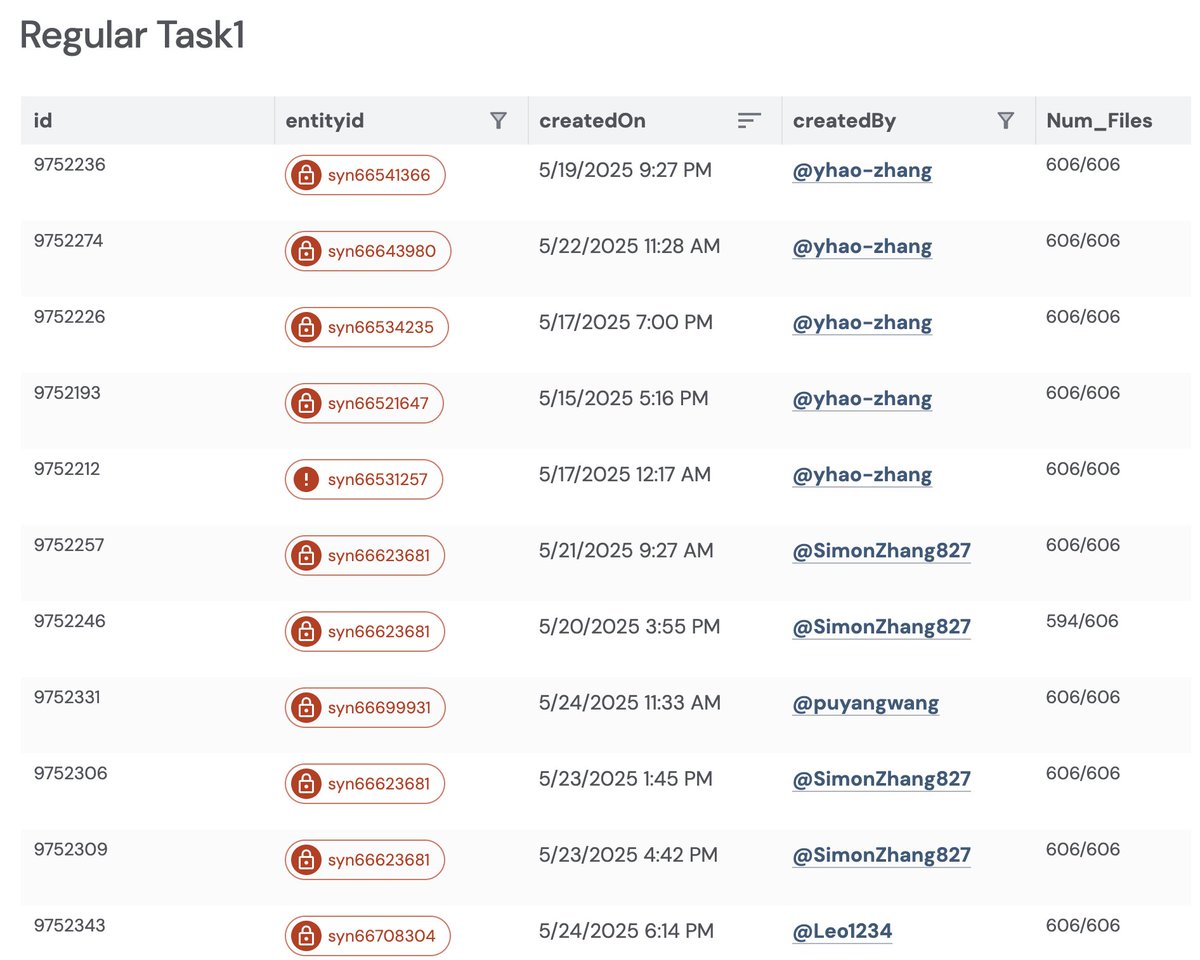Viewport: 1200px width, 960px height.
Task: Open @yhao-zhang profile in row 9752212
Action: click(862, 475)
